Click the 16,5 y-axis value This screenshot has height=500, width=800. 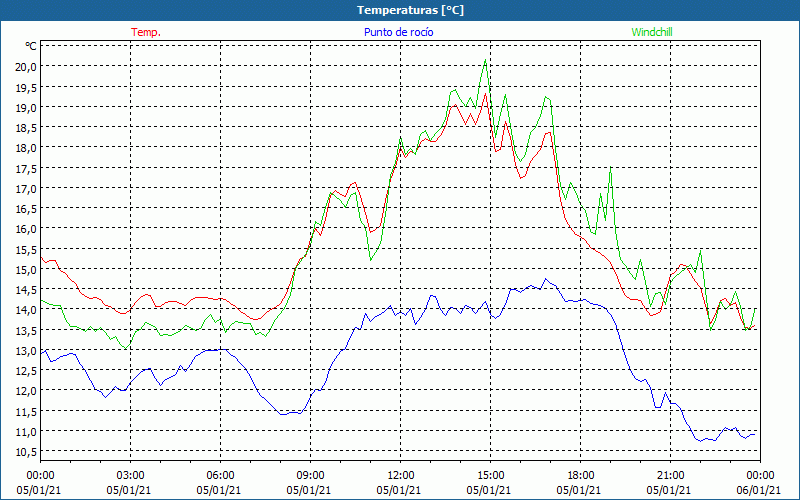(x=27, y=208)
